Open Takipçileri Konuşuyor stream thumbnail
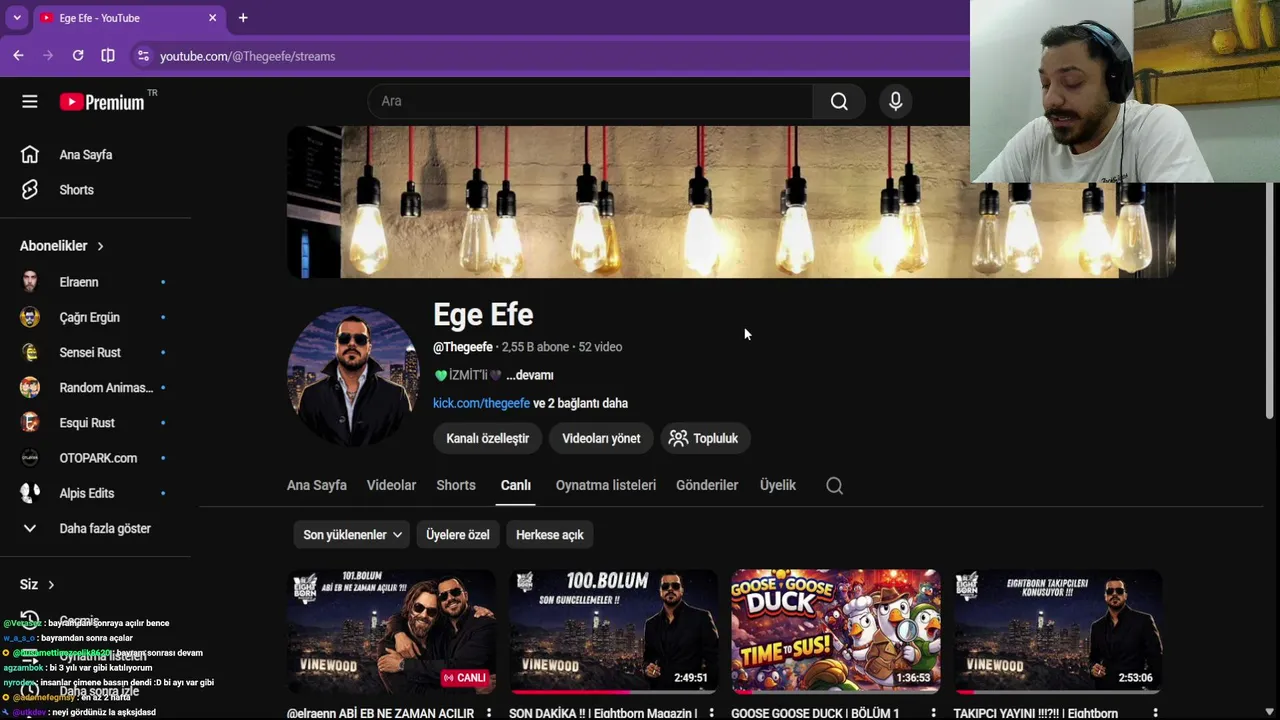The height and width of the screenshot is (720, 1280). click(x=1057, y=632)
